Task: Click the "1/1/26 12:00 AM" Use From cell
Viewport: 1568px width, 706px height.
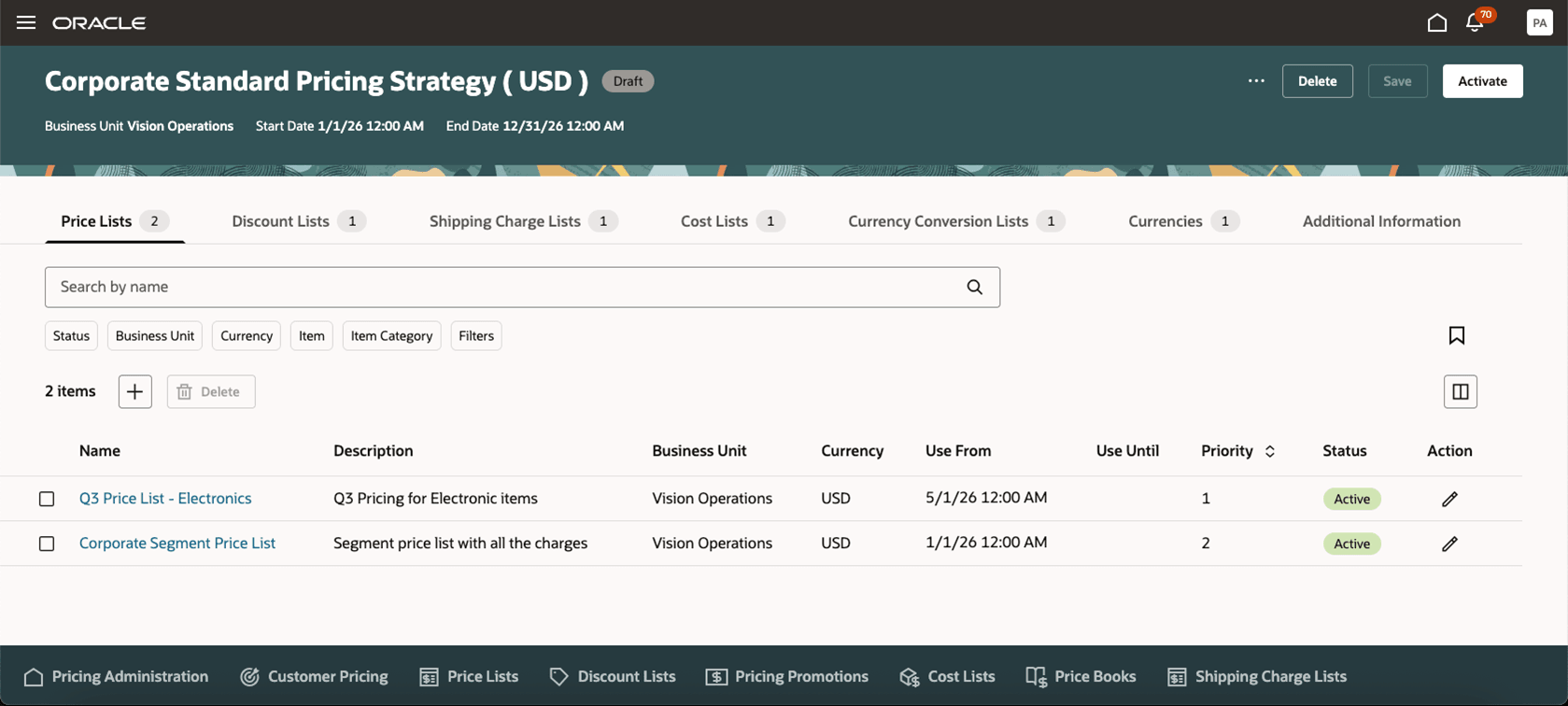Action: click(x=986, y=543)
